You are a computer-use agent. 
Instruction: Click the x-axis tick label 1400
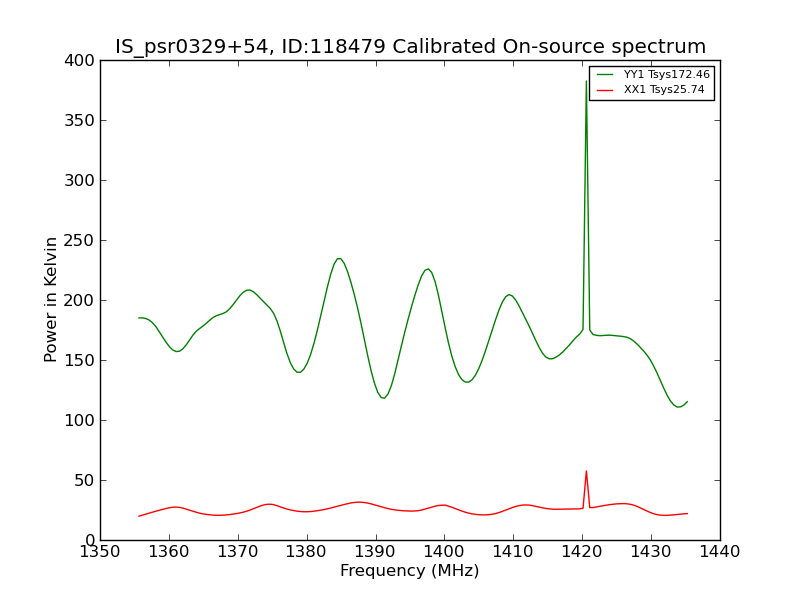click(444, 552)
